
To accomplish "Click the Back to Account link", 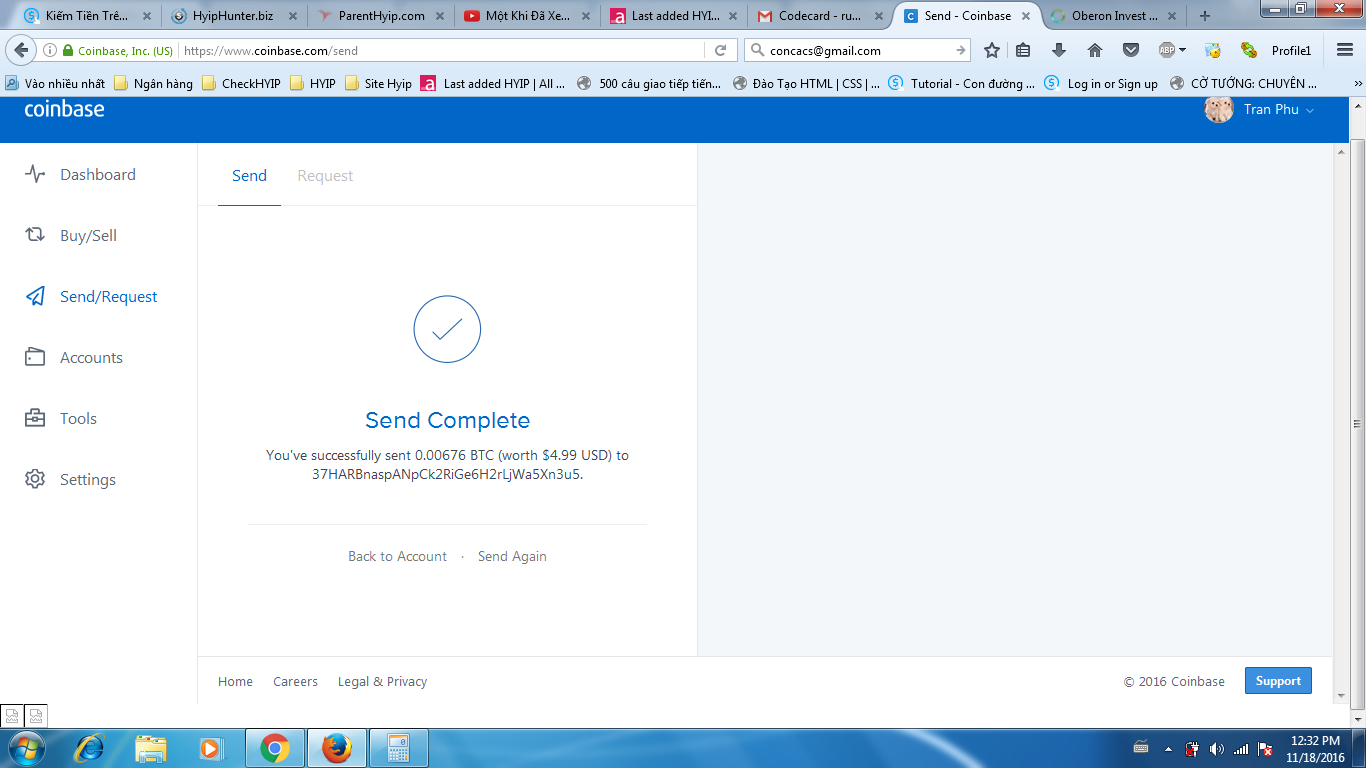I will 397,556.
